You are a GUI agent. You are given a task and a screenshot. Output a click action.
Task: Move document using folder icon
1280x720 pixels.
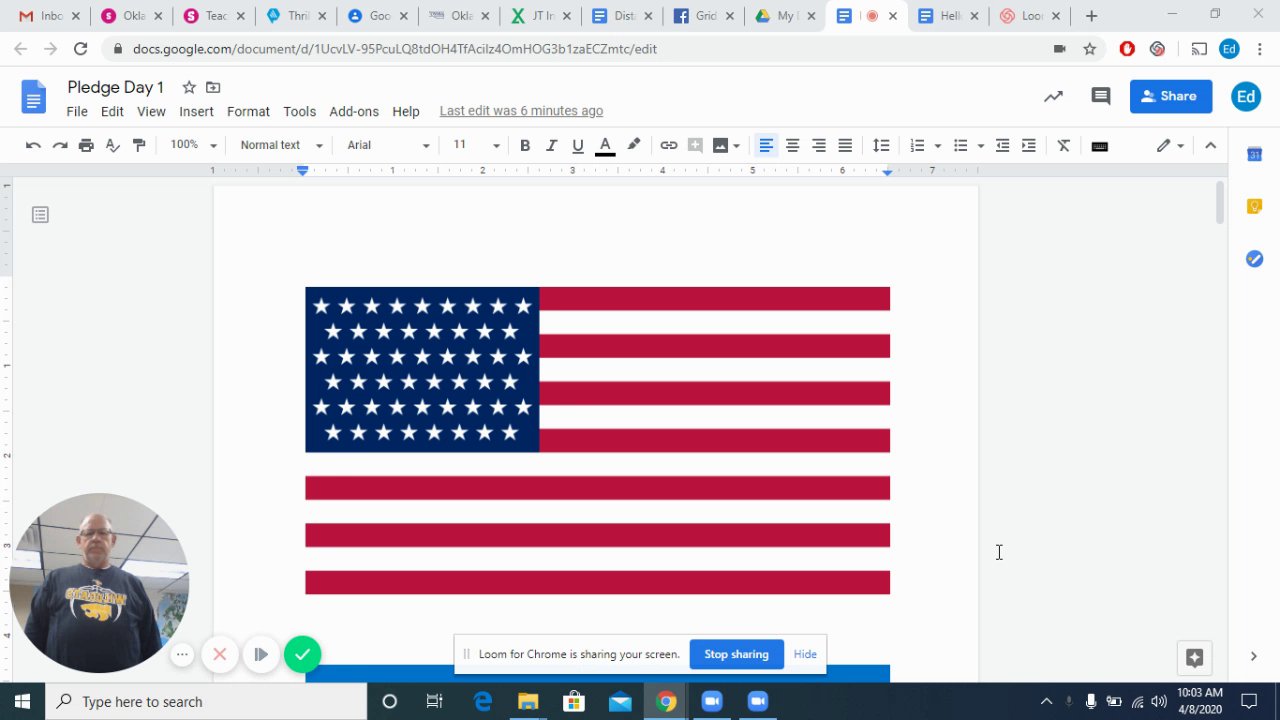213,87
